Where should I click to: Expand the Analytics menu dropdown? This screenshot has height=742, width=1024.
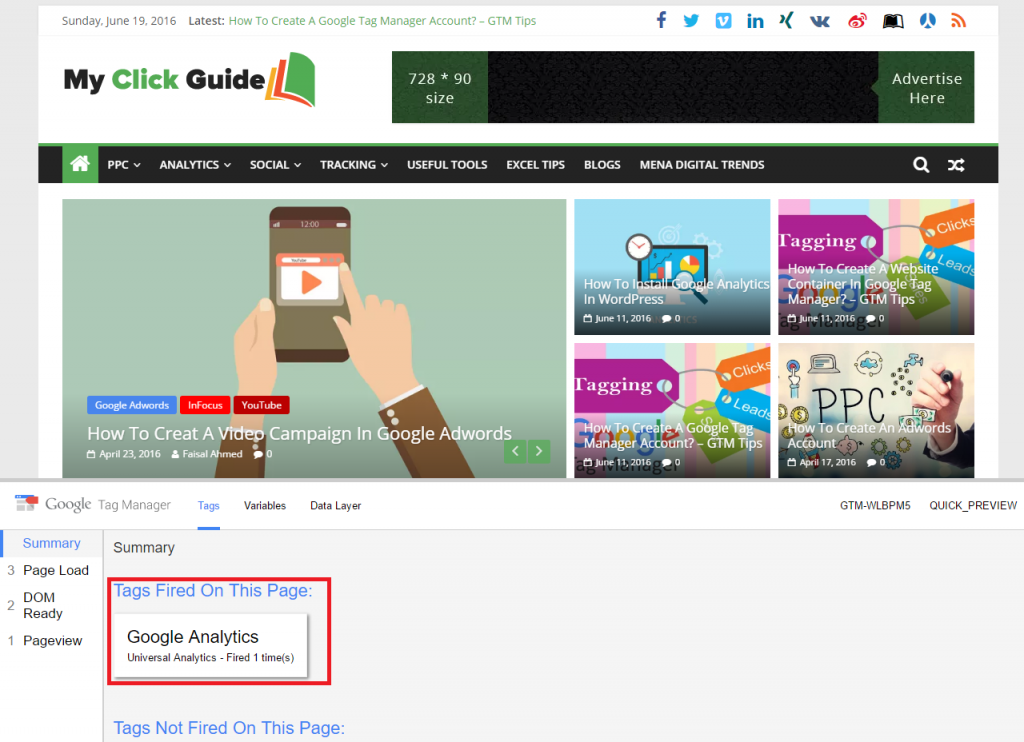point(195,165)
